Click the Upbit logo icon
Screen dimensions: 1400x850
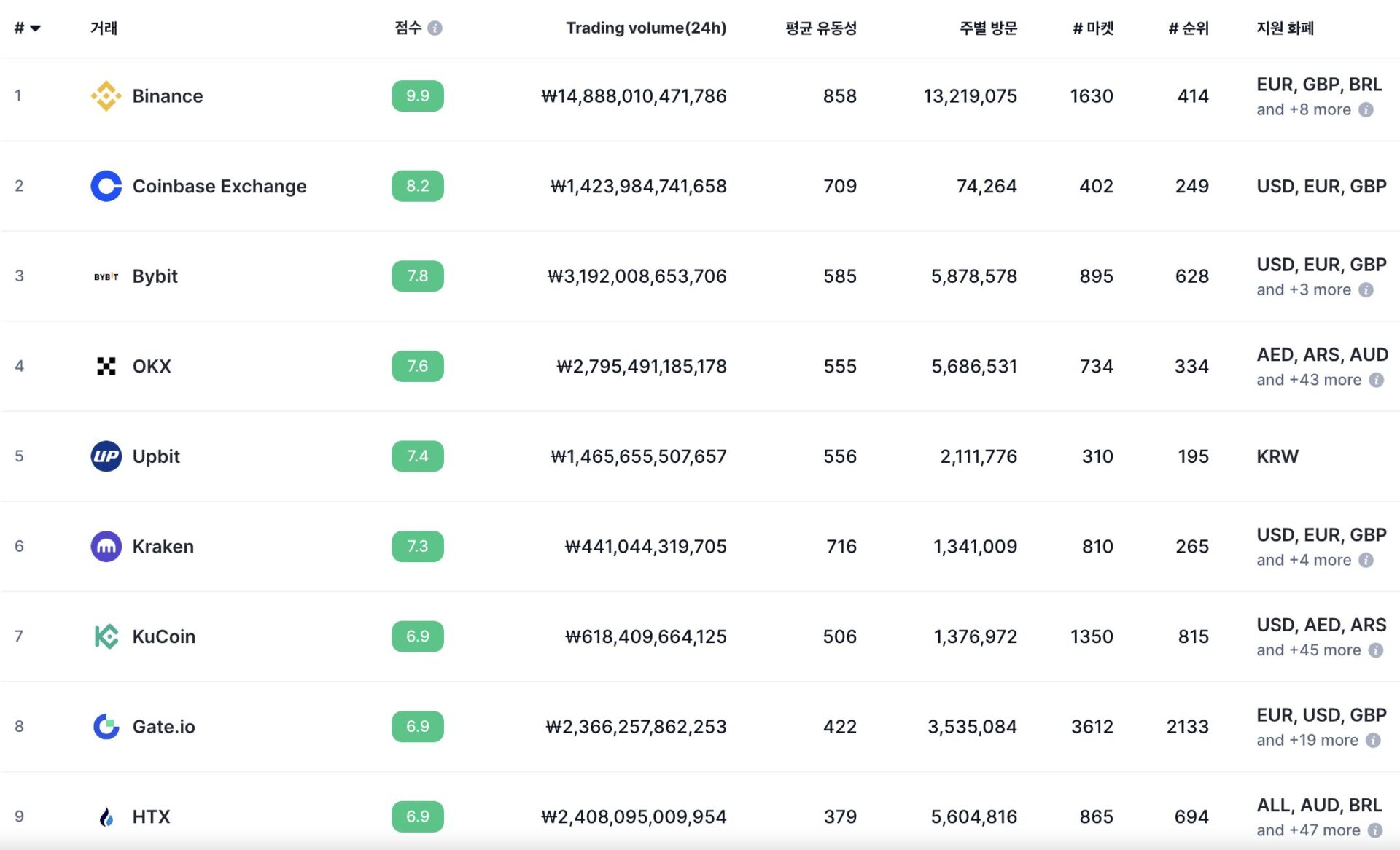[x=106, y=456]
